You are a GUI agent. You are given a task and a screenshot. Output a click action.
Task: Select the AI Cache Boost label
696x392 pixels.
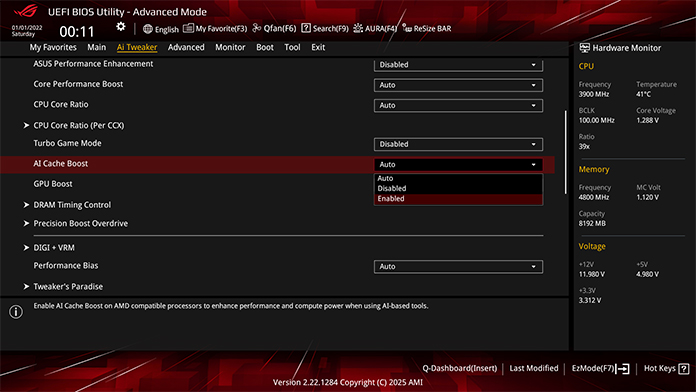60,163
